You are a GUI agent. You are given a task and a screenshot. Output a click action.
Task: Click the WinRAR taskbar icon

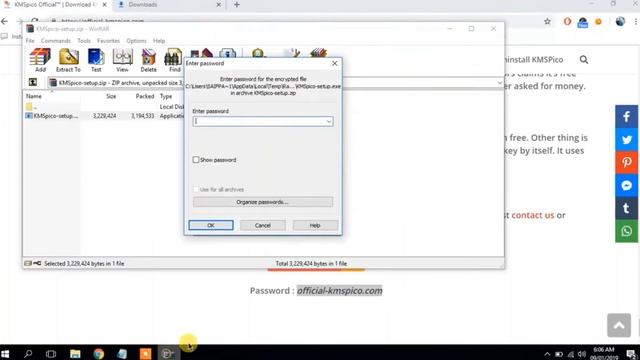167,354
